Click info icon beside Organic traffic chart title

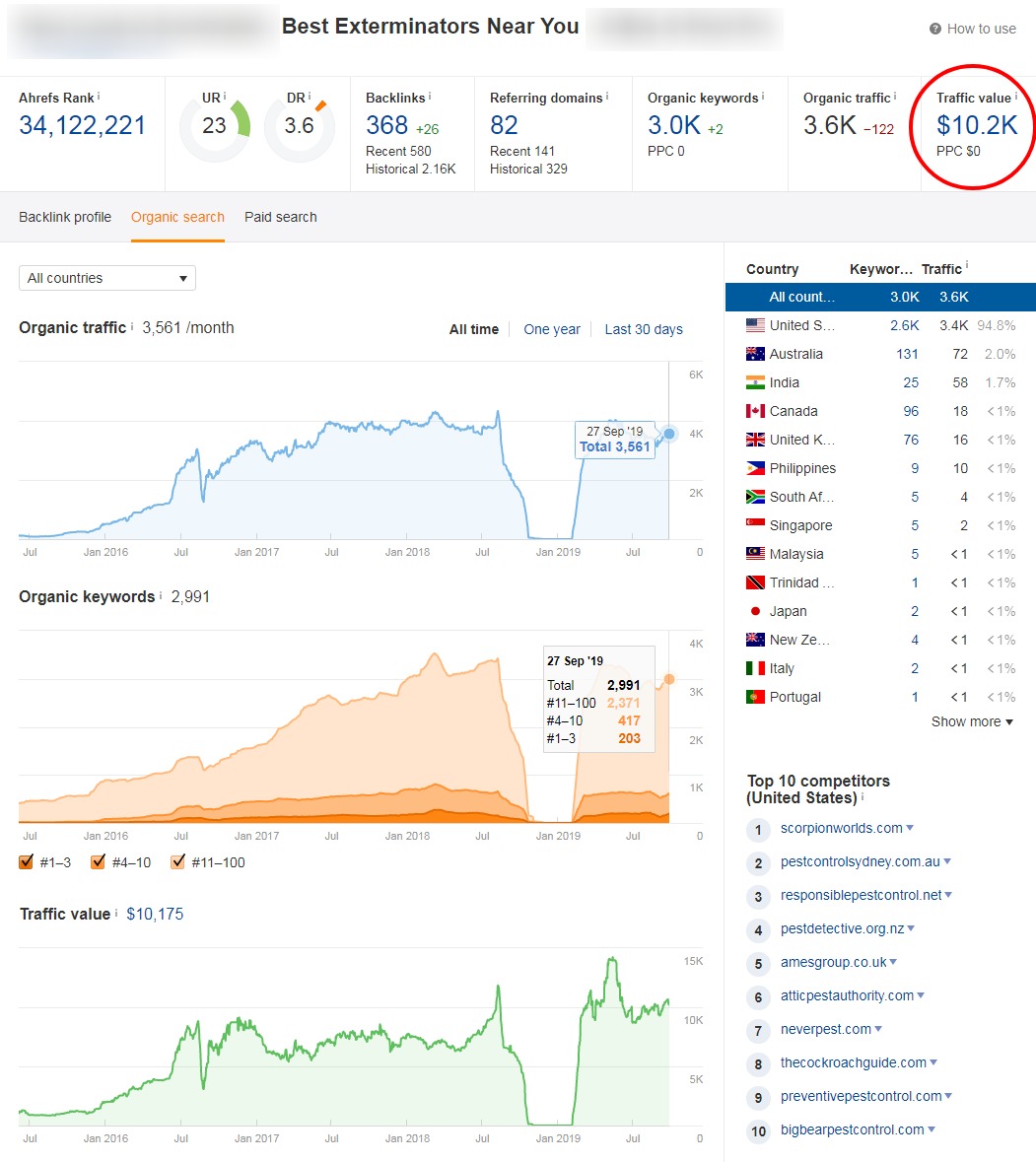pos(132,326)
